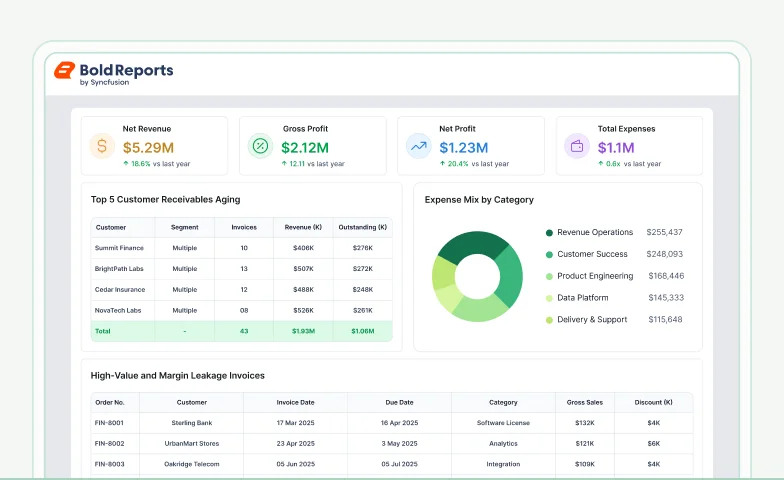Screen dimensions: 784x480
Task: Click the Bold Reports logo icon
Action: click(x=64, y=70)
